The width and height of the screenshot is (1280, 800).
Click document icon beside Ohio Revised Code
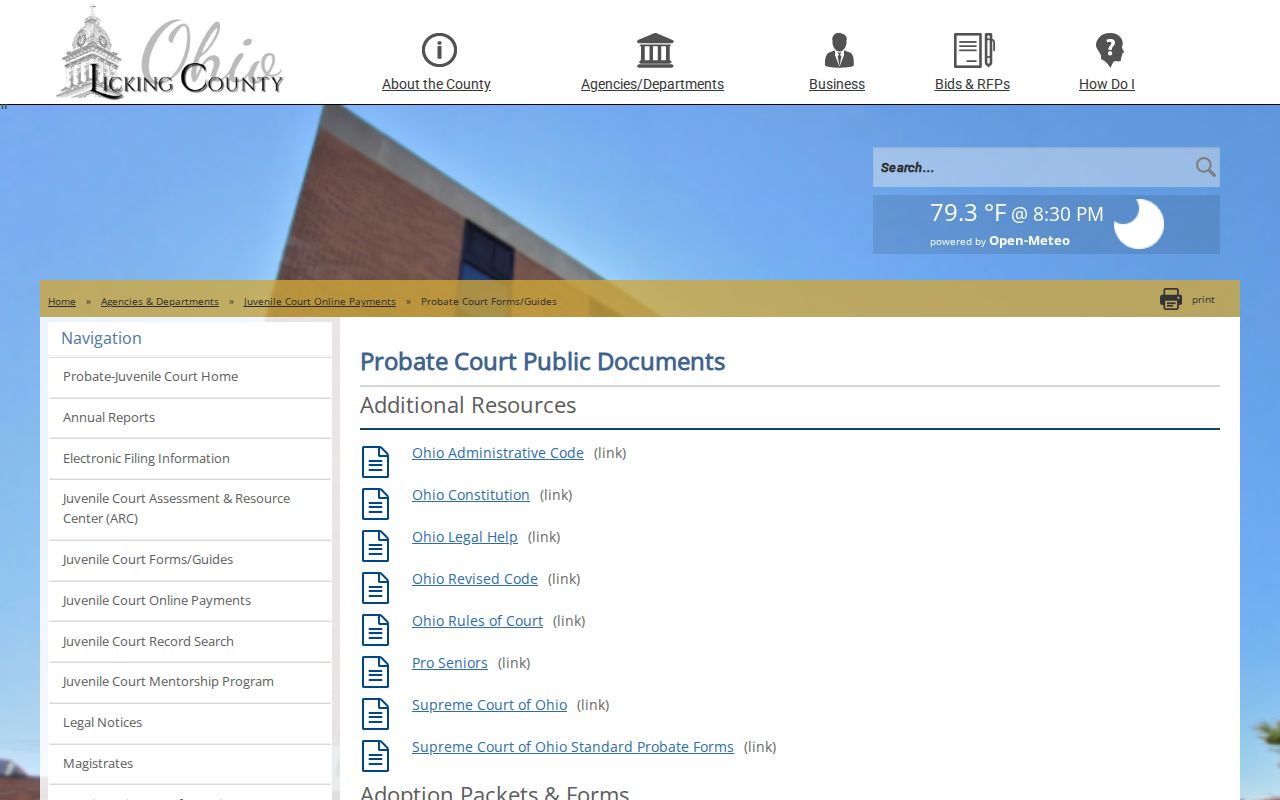tap(375, 587)
